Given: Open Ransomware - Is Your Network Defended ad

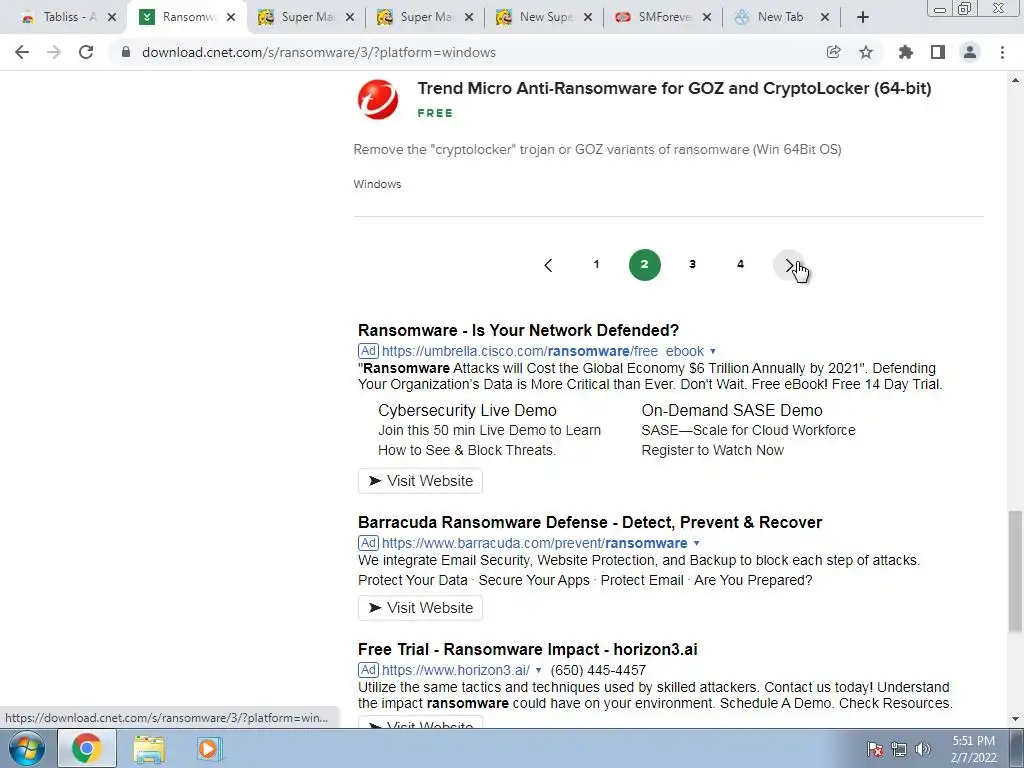Looking at the screenshot, I should (519, 330).
